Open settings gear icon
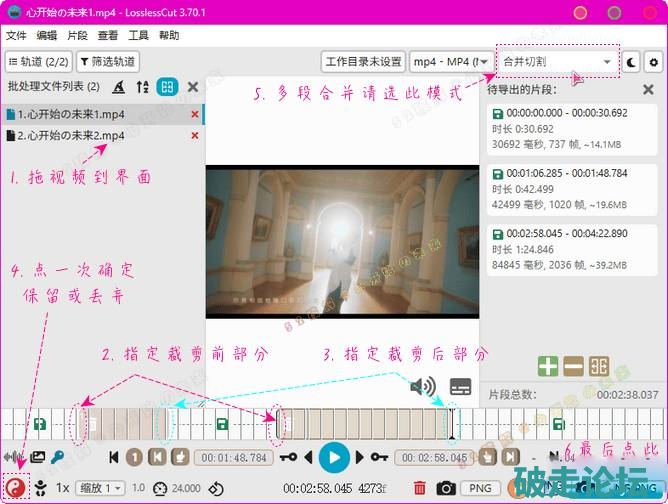The height and width of the screenshot is (504, 668). 654,62
